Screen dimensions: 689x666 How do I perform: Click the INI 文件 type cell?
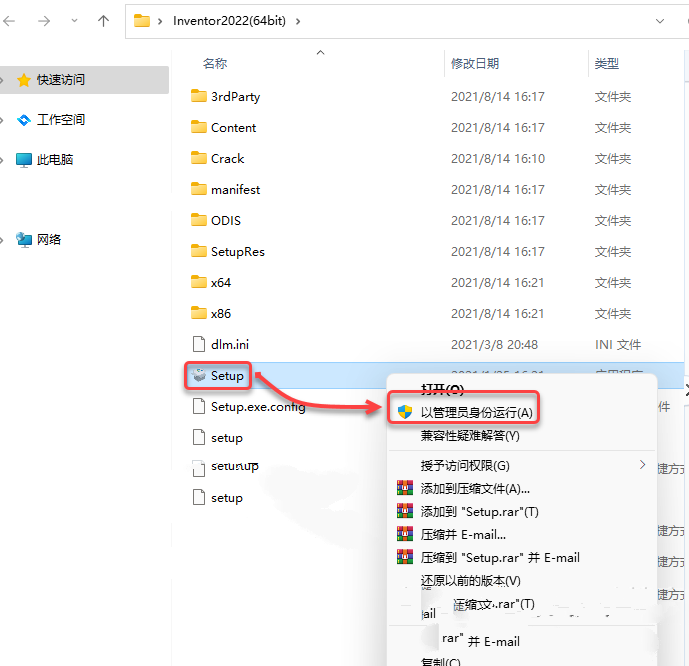pyautogui.click(x=618, y=344)
